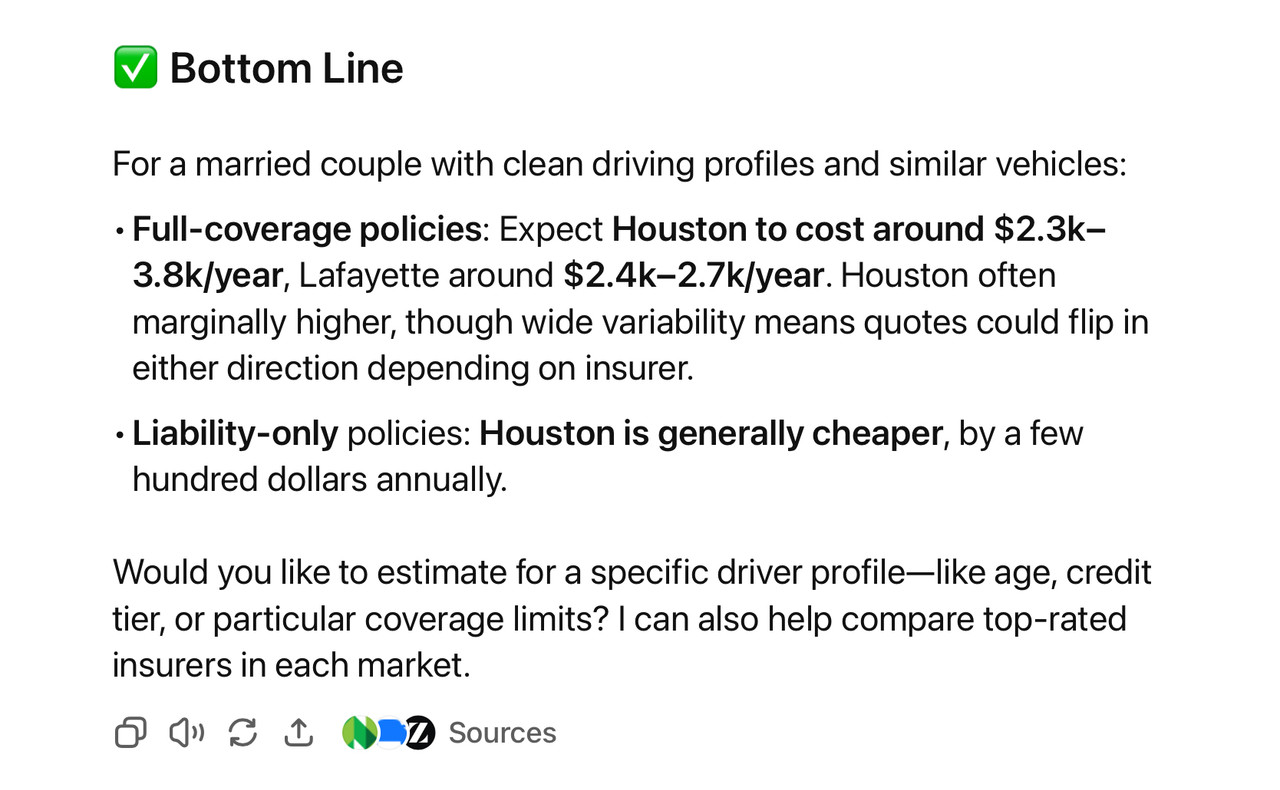
Task: Click the hundred dollars annually line
Action: [x=320, y=480]
